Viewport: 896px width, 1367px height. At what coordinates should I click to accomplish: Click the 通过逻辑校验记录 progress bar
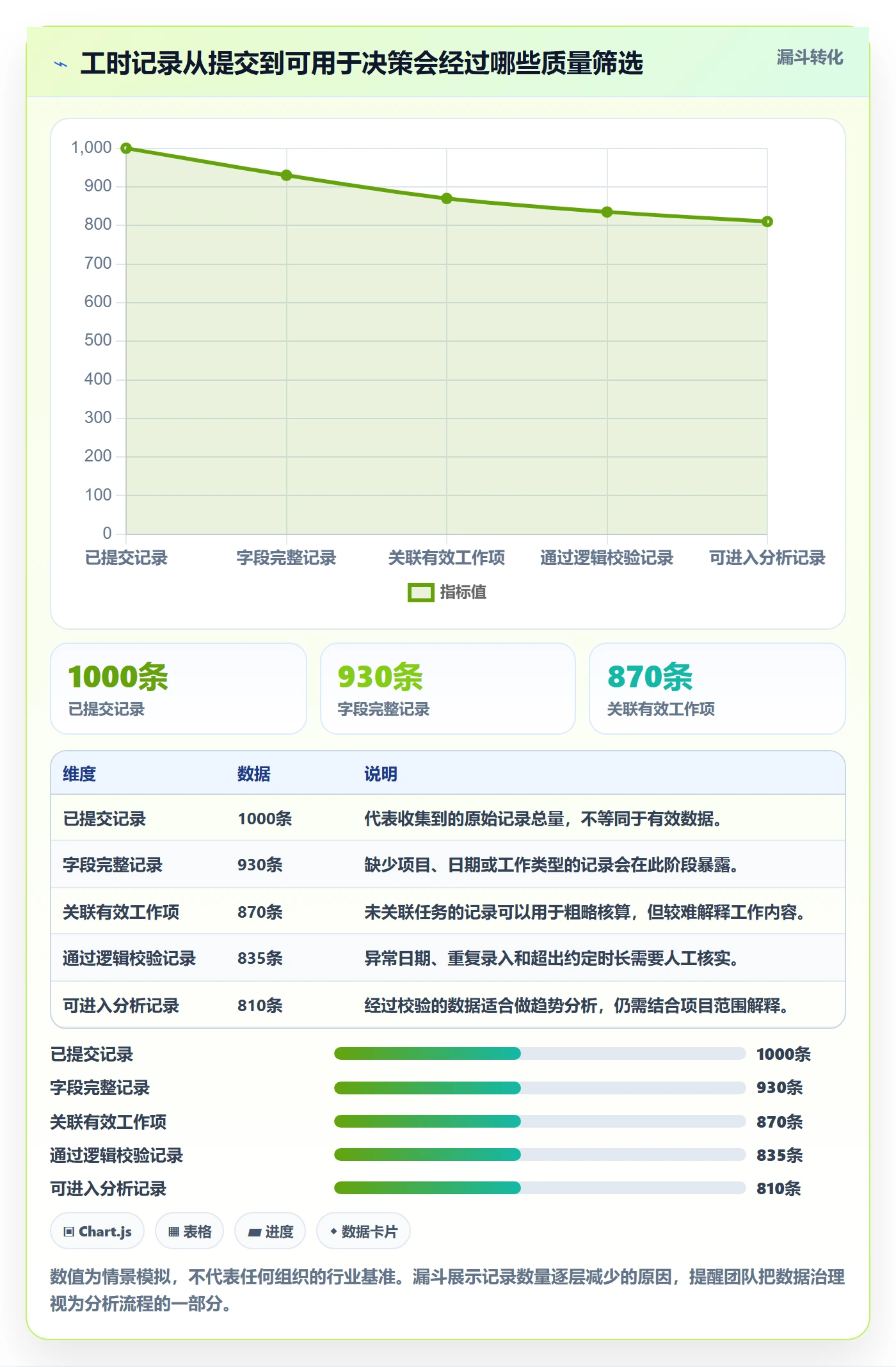540,1155
